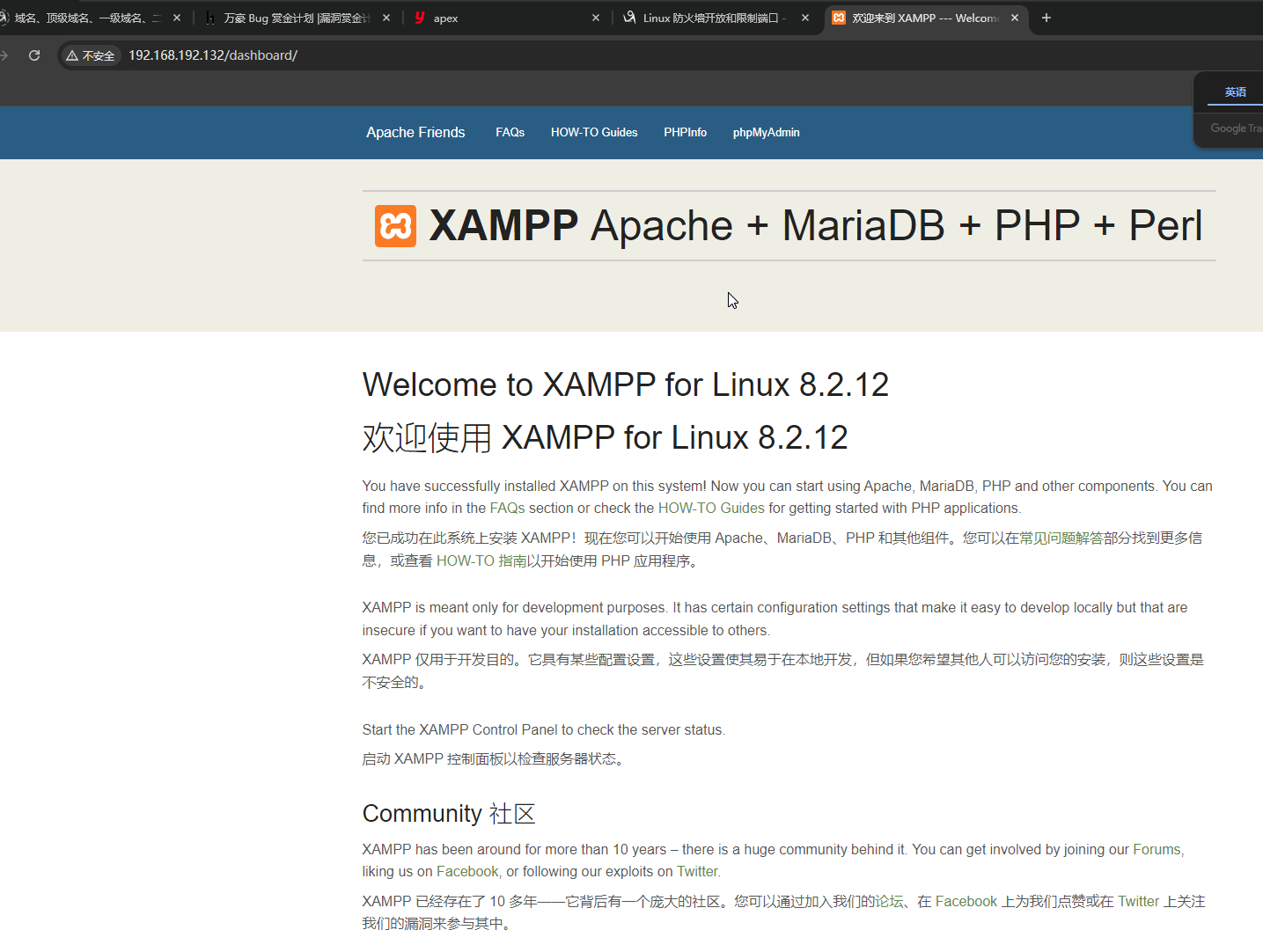Open Facebook link in Chinese paragraph
Image resolution: width=1263 pixels, height=952 pixels.
[x=966, y=902]
